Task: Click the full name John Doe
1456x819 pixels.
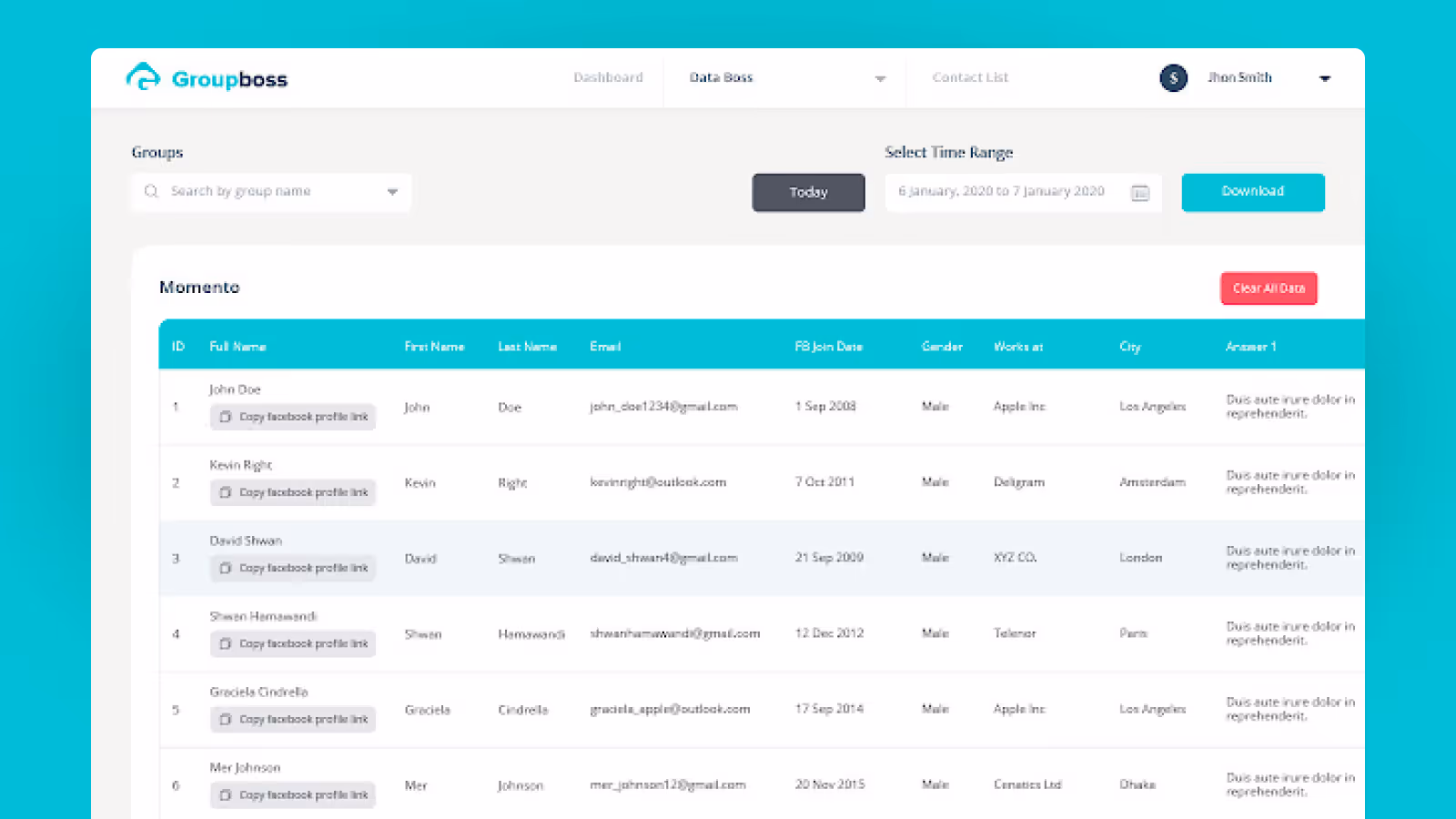Action: pyautogui.click(x=235, y=389)
